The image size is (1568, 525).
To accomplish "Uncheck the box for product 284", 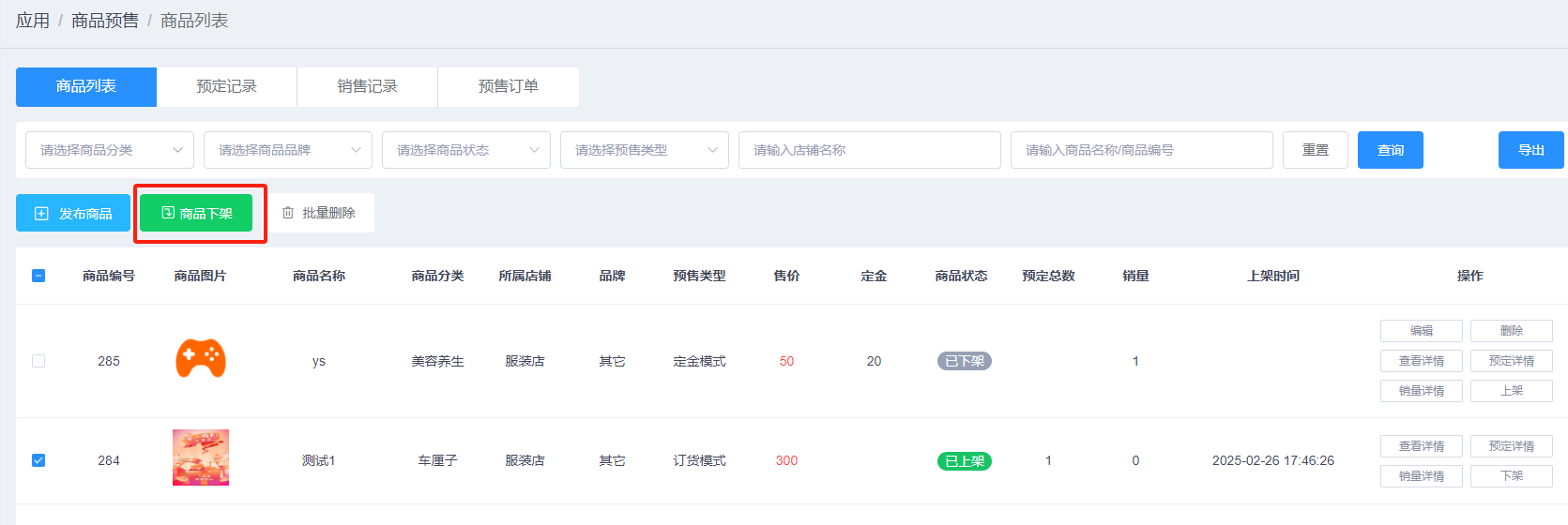I will pos(38,460).
